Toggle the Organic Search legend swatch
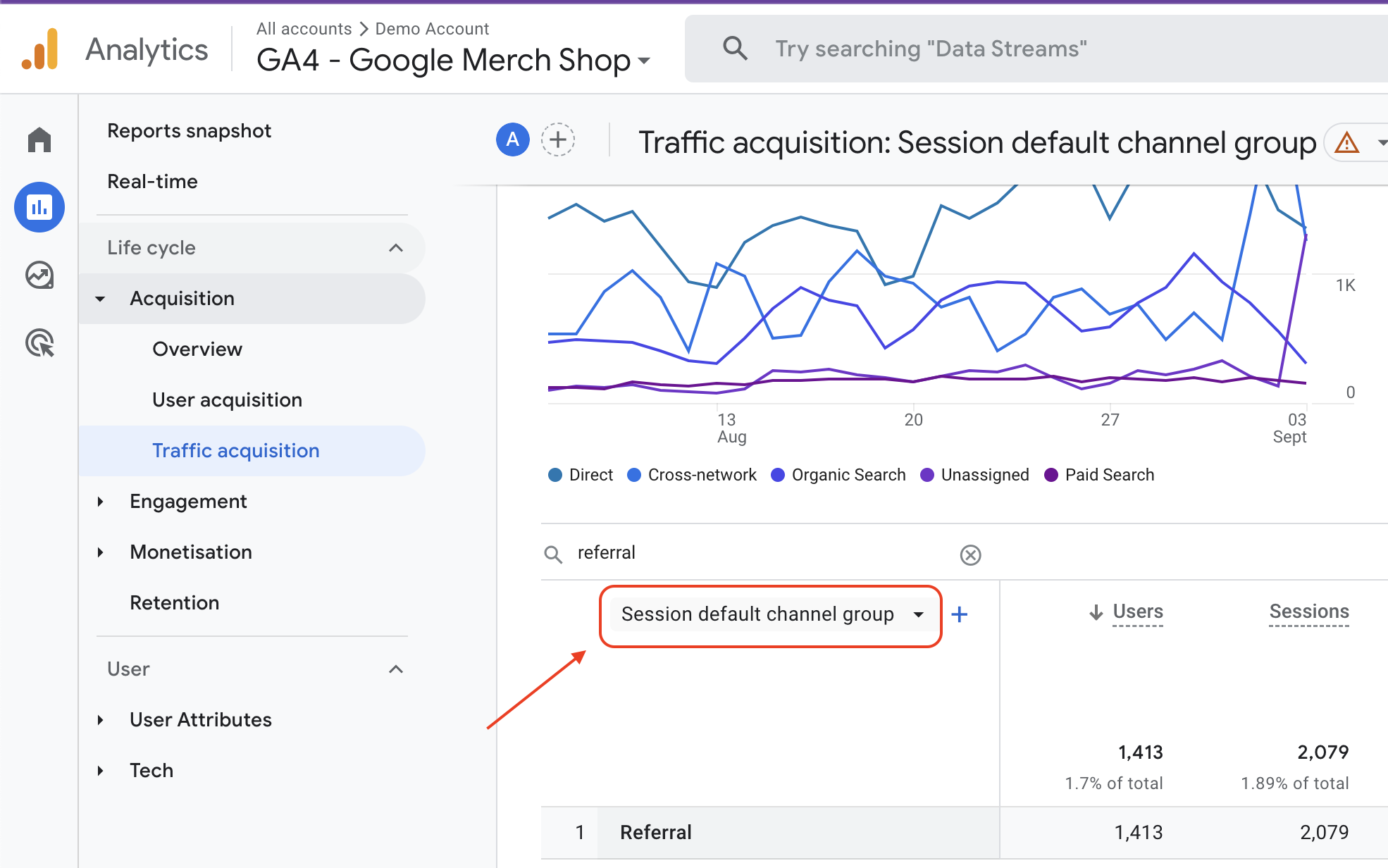 pyautogui.click(x=778, y=475)
